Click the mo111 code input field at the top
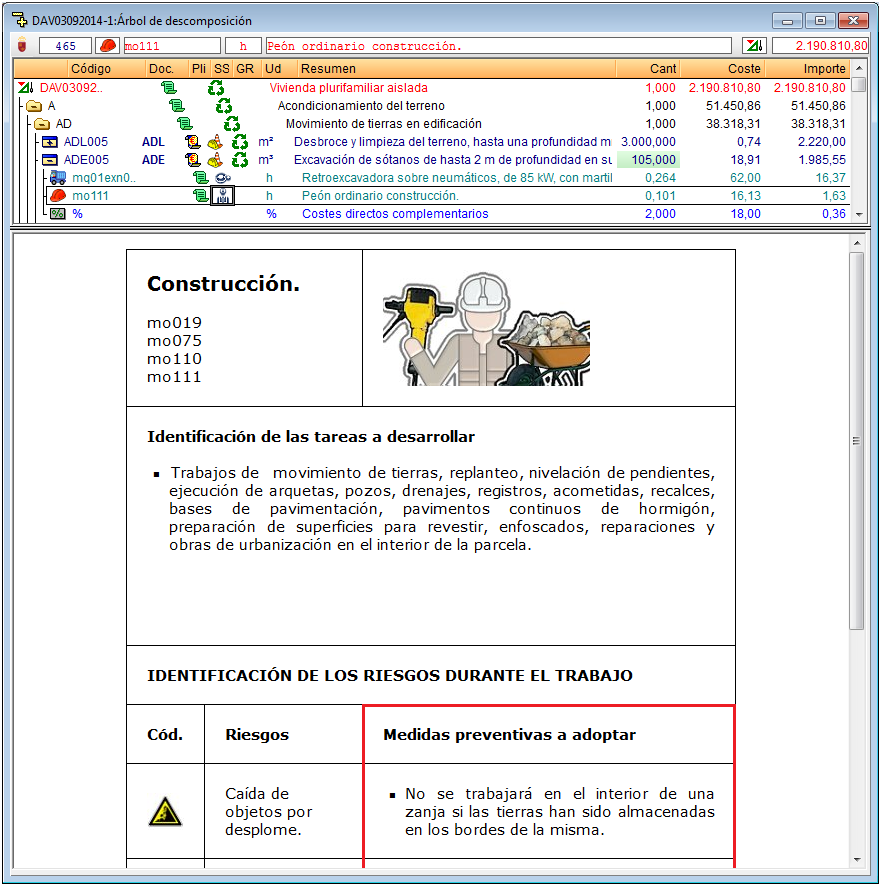The width and height of the screenshot is (881, 886). click(x=172, y=46)
